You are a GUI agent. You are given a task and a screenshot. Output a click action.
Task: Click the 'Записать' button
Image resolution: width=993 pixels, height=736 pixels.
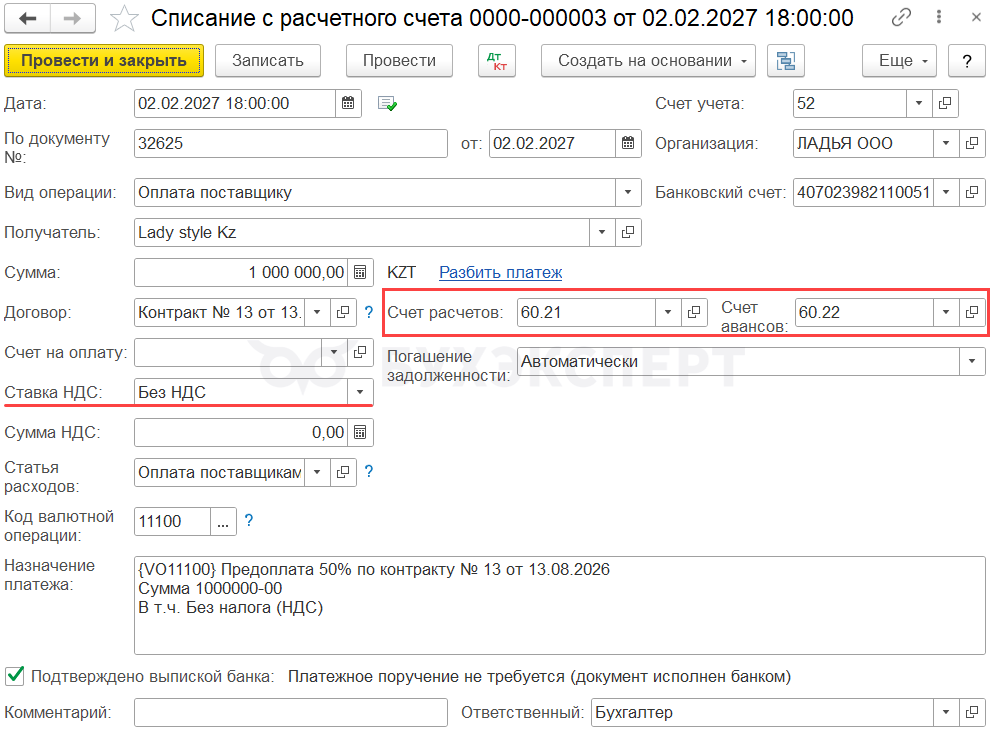click(x=268, y=61)
